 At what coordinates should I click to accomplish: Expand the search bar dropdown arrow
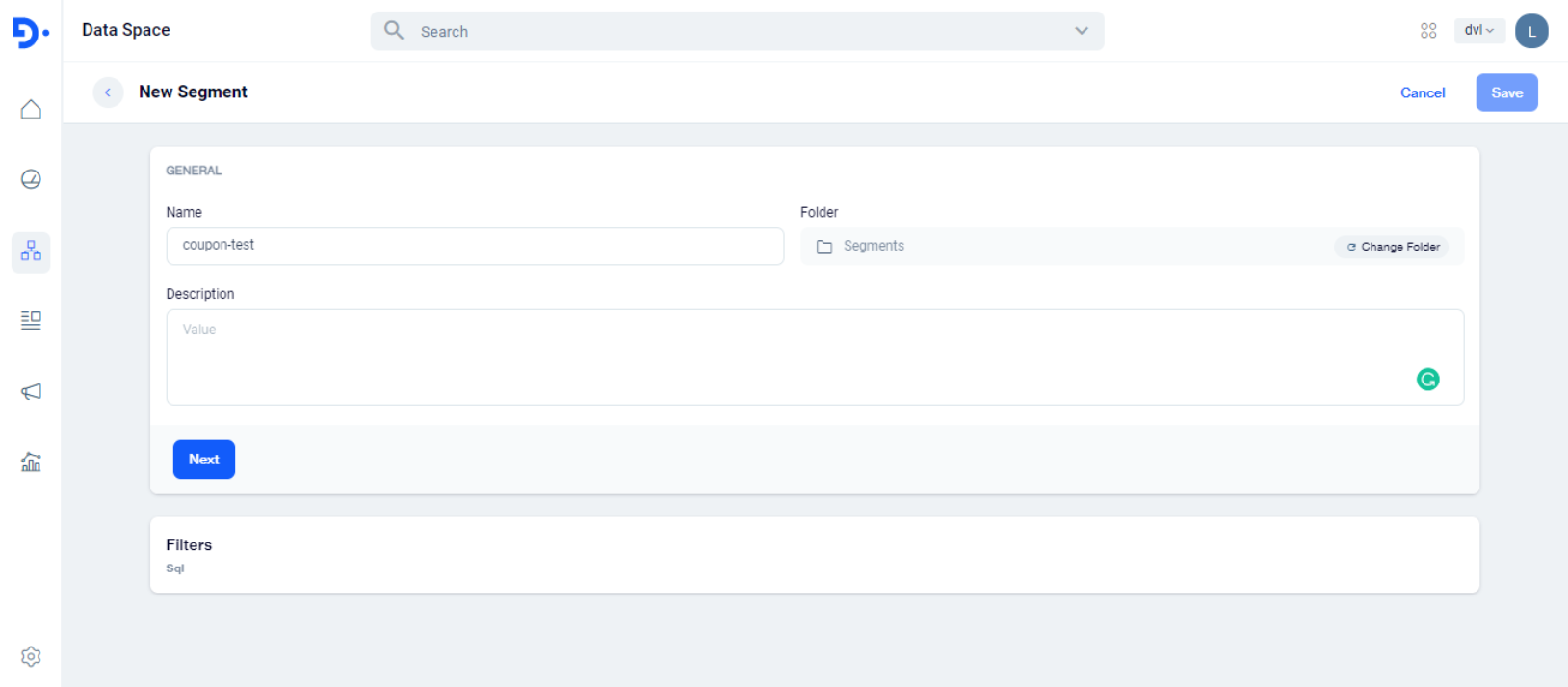tap(1082, 31)
